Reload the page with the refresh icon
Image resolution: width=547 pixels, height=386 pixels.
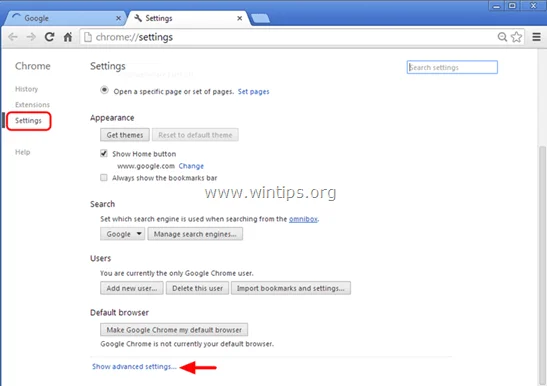49,37
